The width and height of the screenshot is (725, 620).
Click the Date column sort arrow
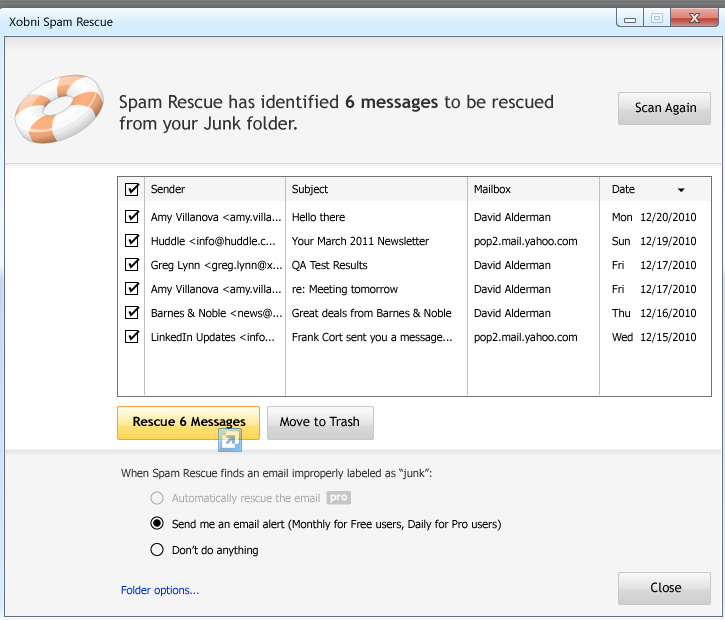point(681,190)
